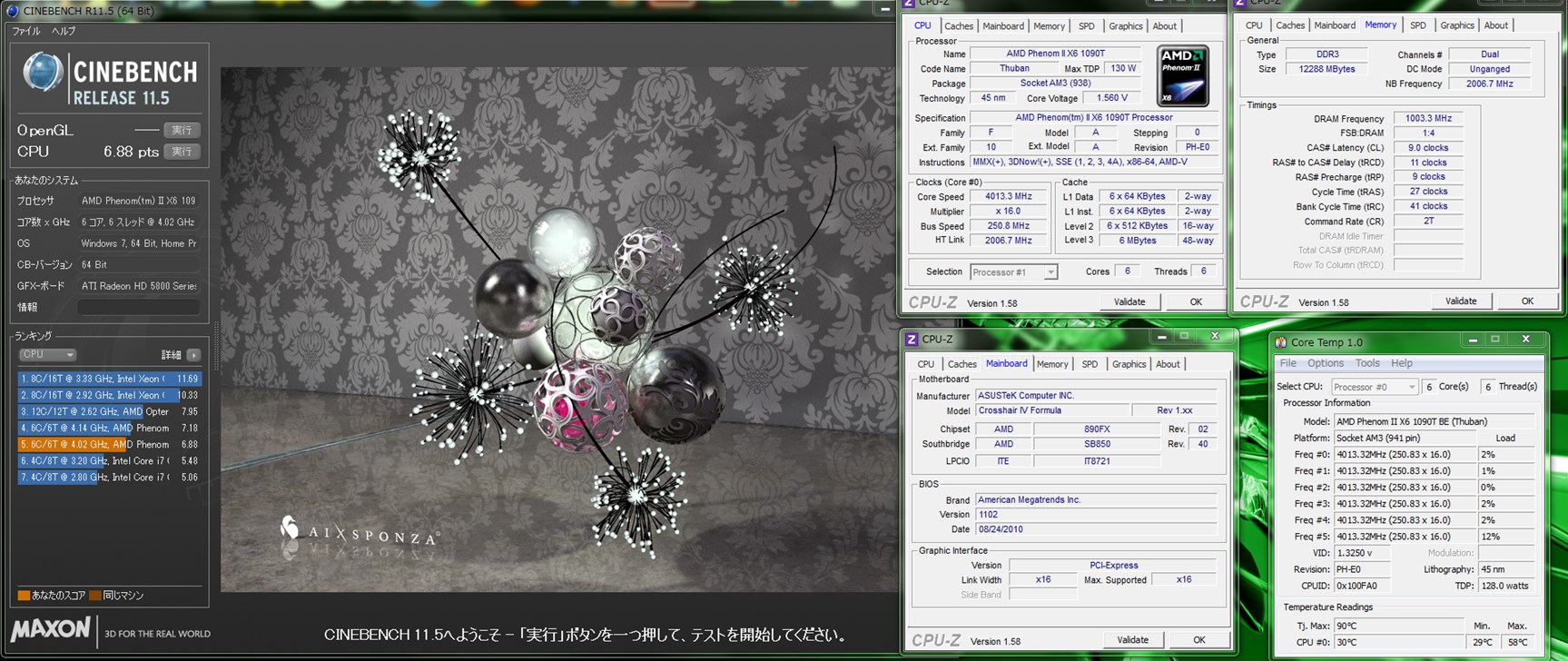Click the blue 同じマシン legend swatch
This screenshot has height=661, width=1568.
tap(96, 596)
